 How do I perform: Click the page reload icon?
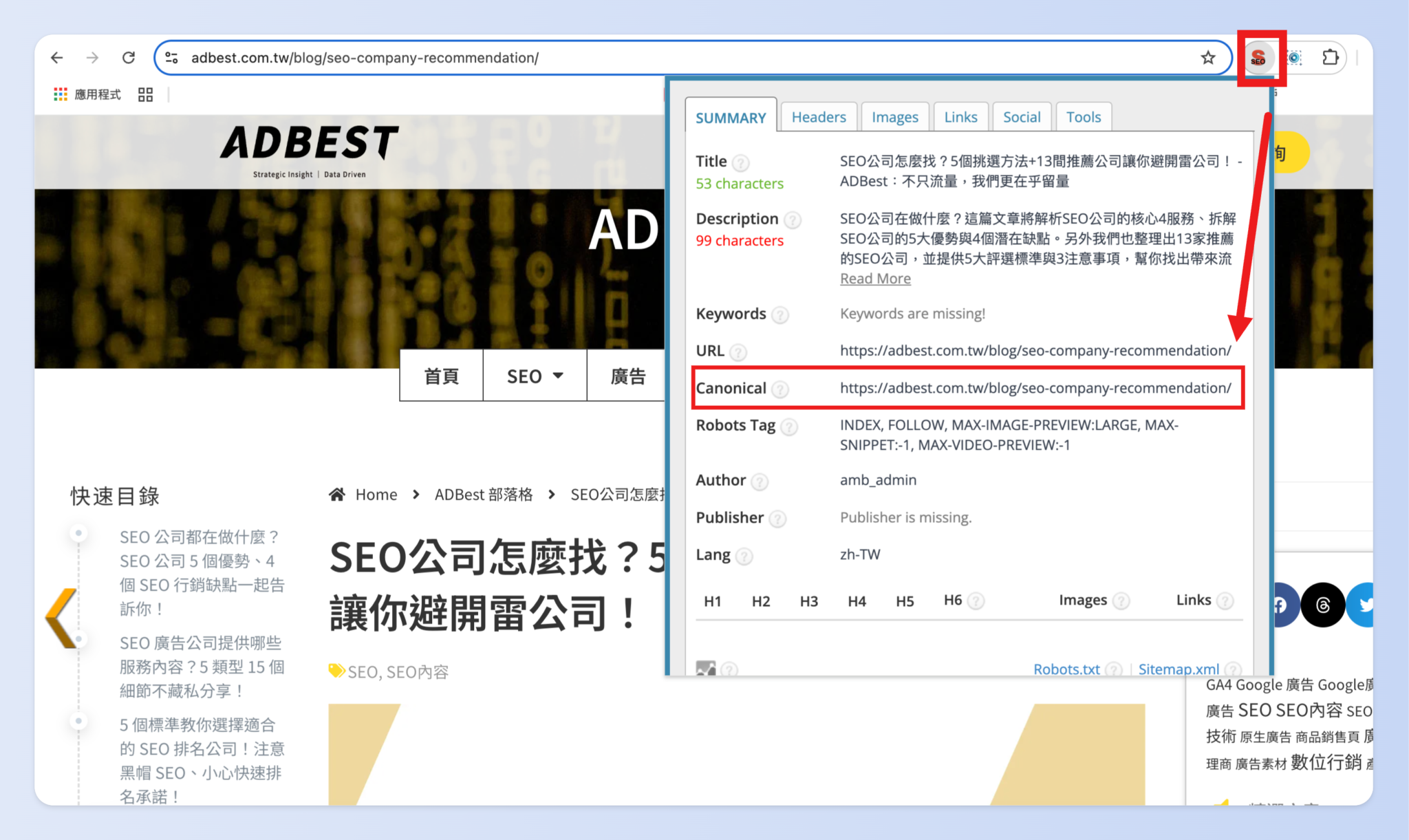click(129, 58)
